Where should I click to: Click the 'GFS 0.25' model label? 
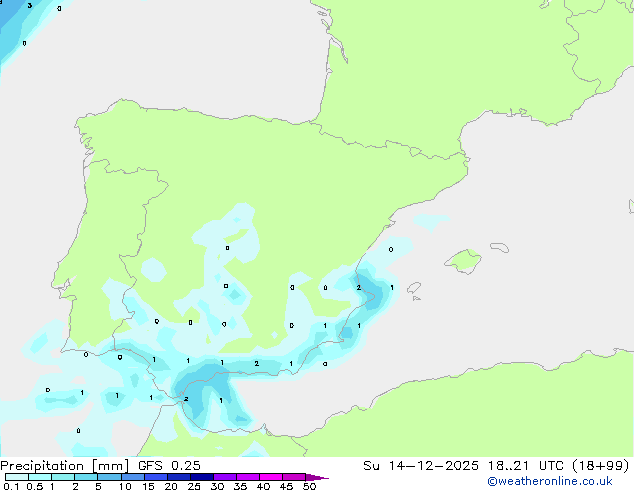point(169,466)
